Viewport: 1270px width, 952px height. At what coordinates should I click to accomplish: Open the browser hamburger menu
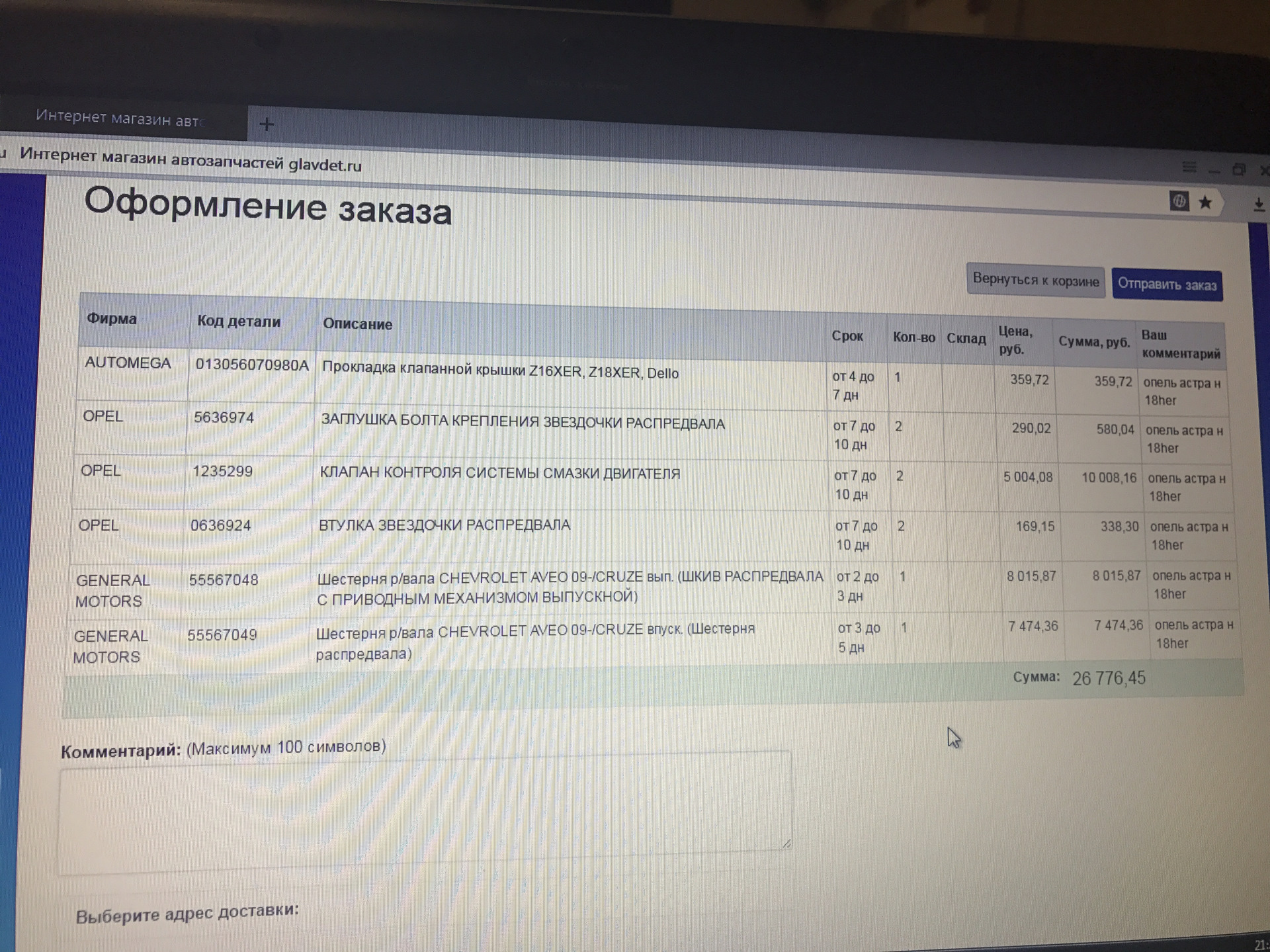(x=1189, y=167)
